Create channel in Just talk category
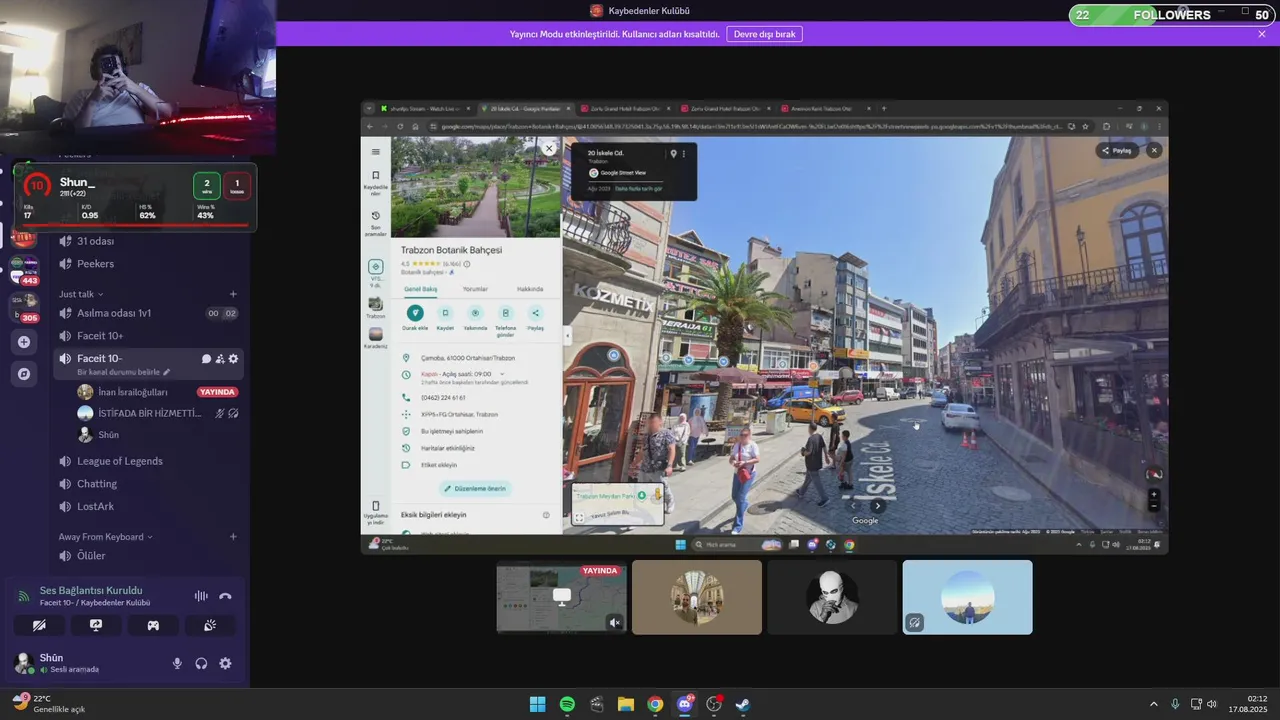The height and width of the screenshot is (720, 1280). (x=233, y=294)
